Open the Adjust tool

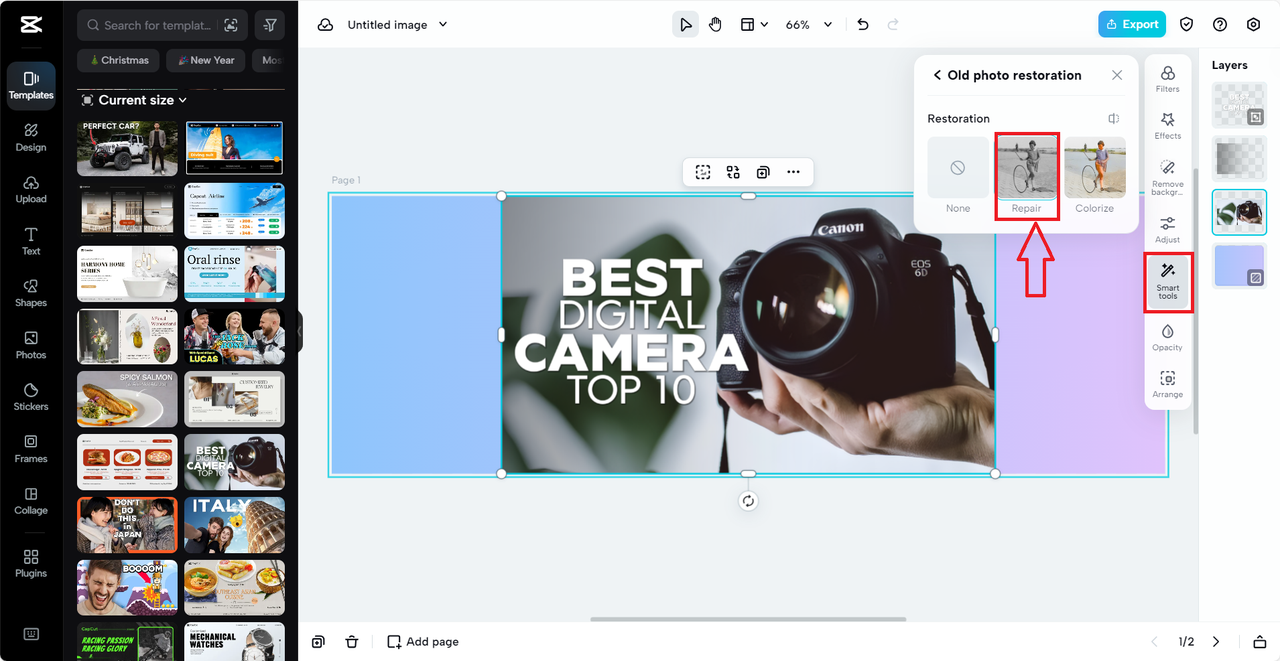pos(1167,230)
